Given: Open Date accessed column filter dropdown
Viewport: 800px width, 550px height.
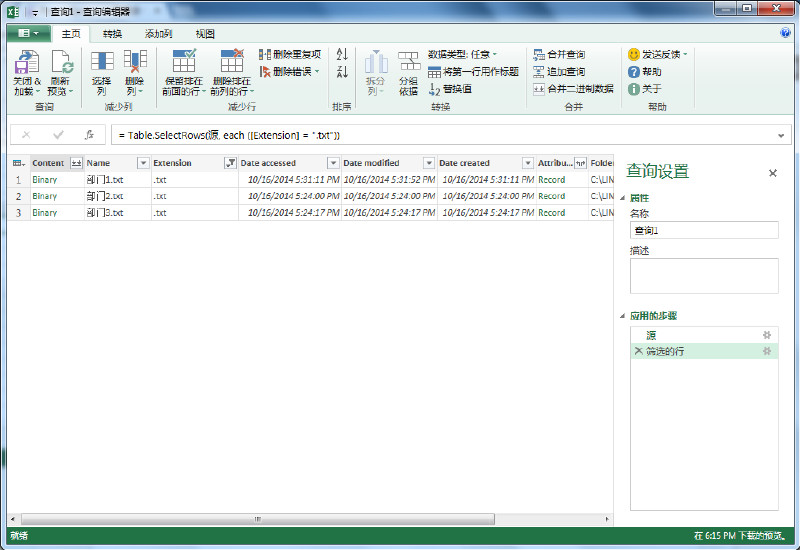Looking at the screenshot, I should (333, 163).
